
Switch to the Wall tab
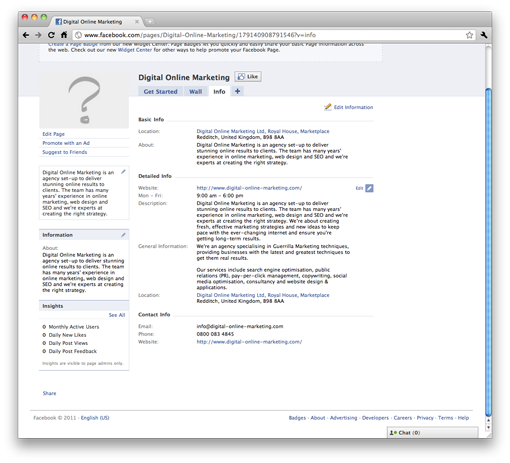pos(196,91)
